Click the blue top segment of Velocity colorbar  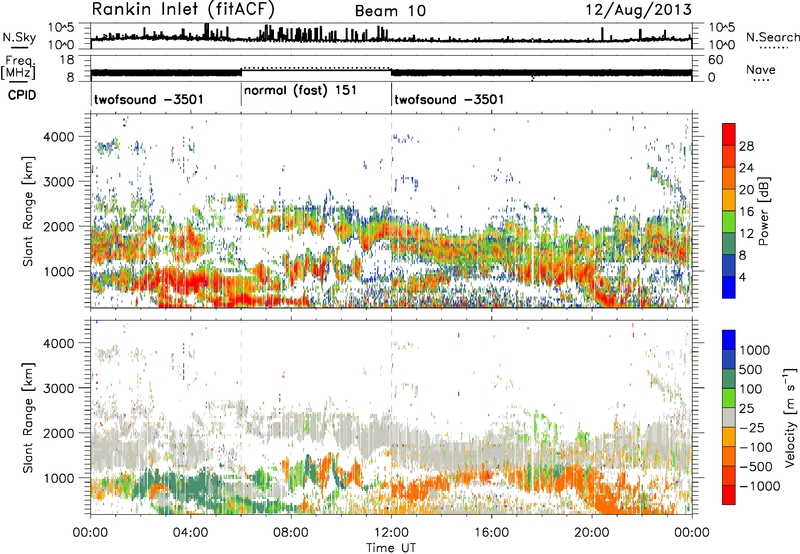coord(729,340)
